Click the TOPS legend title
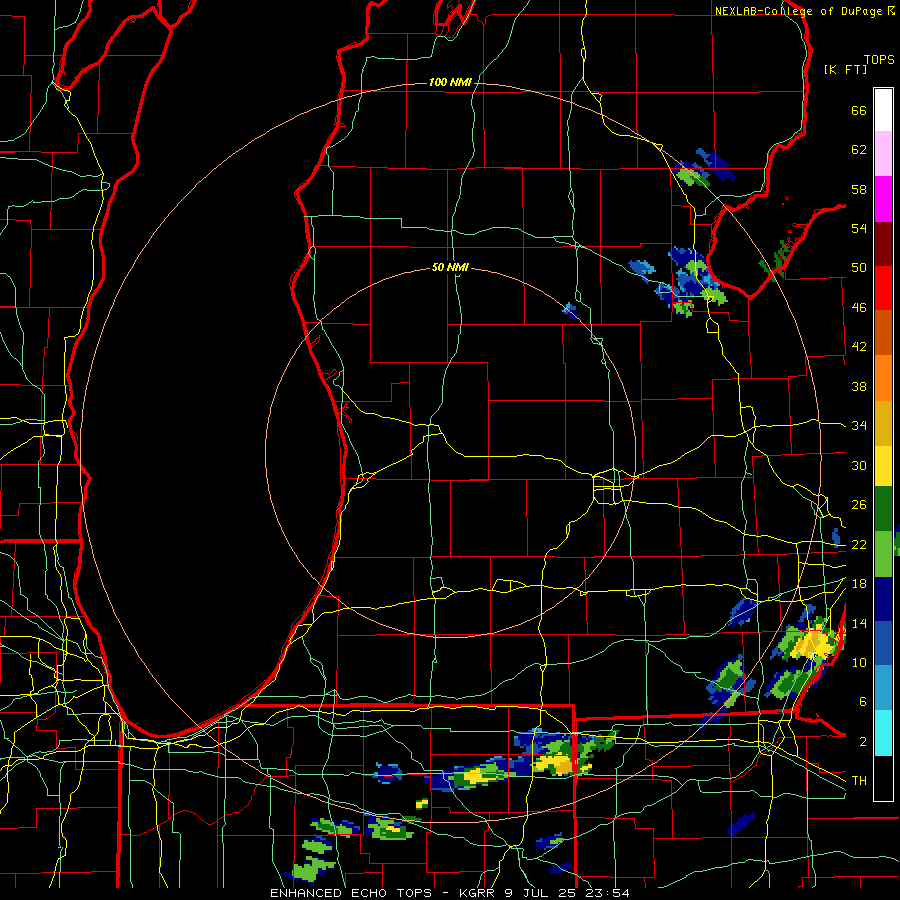Image resolution: width=900 pixels, height=900 pixels. click(879, 59)
